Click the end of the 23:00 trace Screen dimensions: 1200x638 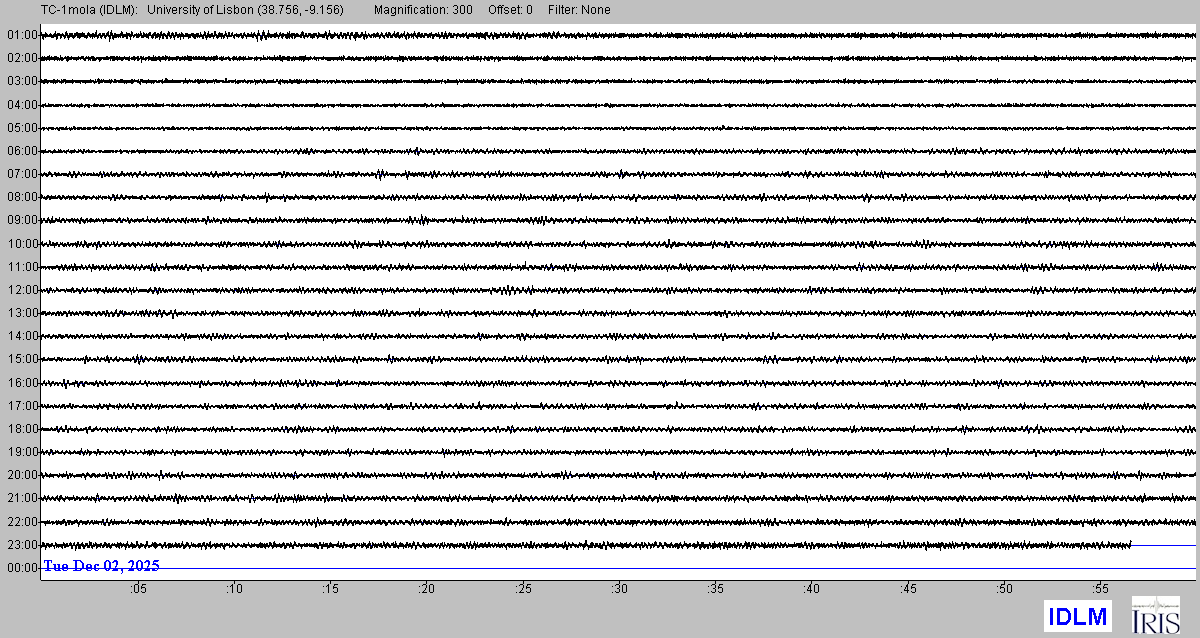click(x=1130, y=545)
